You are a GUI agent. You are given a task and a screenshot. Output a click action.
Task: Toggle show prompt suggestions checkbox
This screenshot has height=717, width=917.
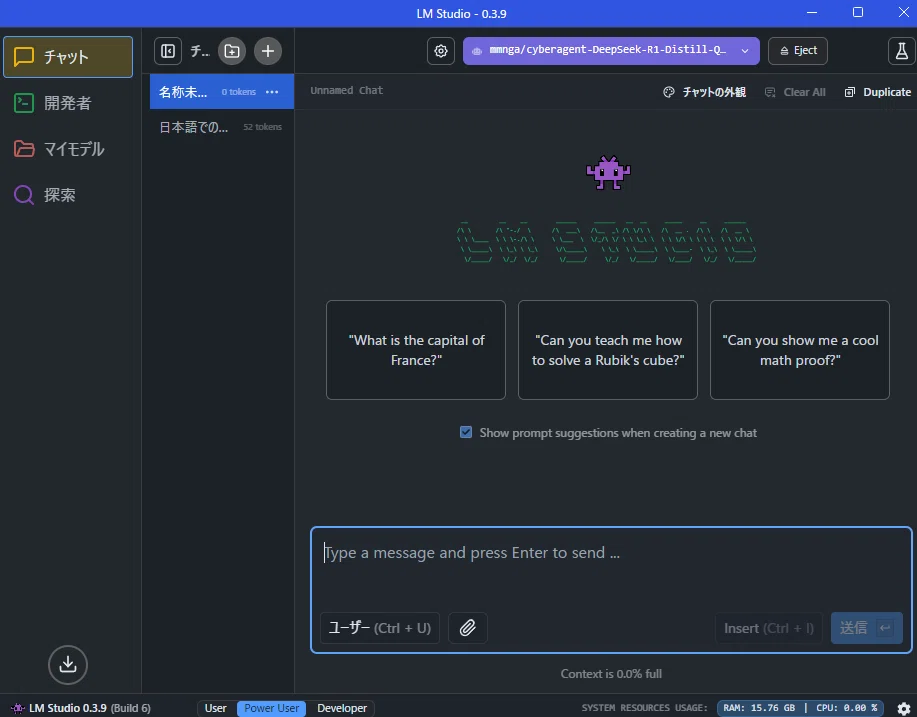click(x=466, y=432)
